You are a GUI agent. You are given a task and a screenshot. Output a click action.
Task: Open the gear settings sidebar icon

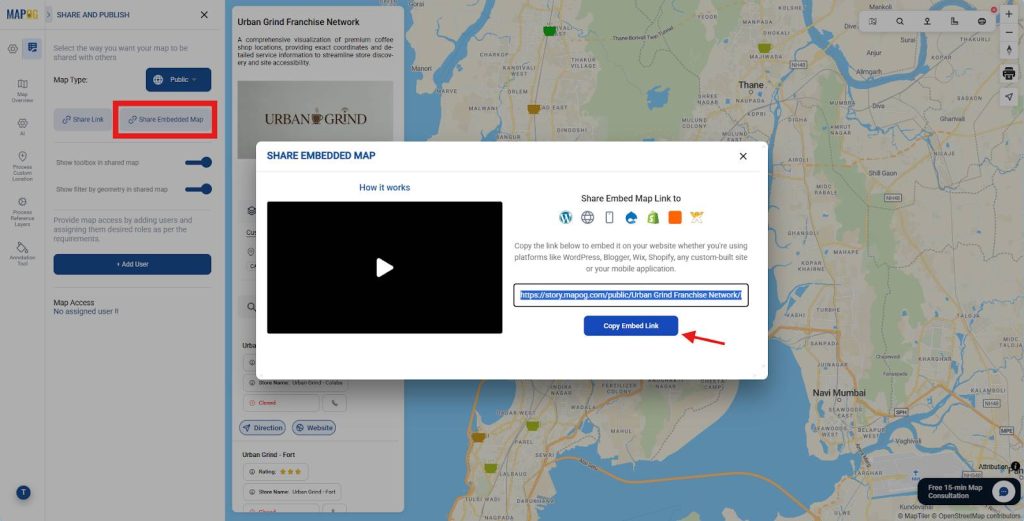(12, 49)
